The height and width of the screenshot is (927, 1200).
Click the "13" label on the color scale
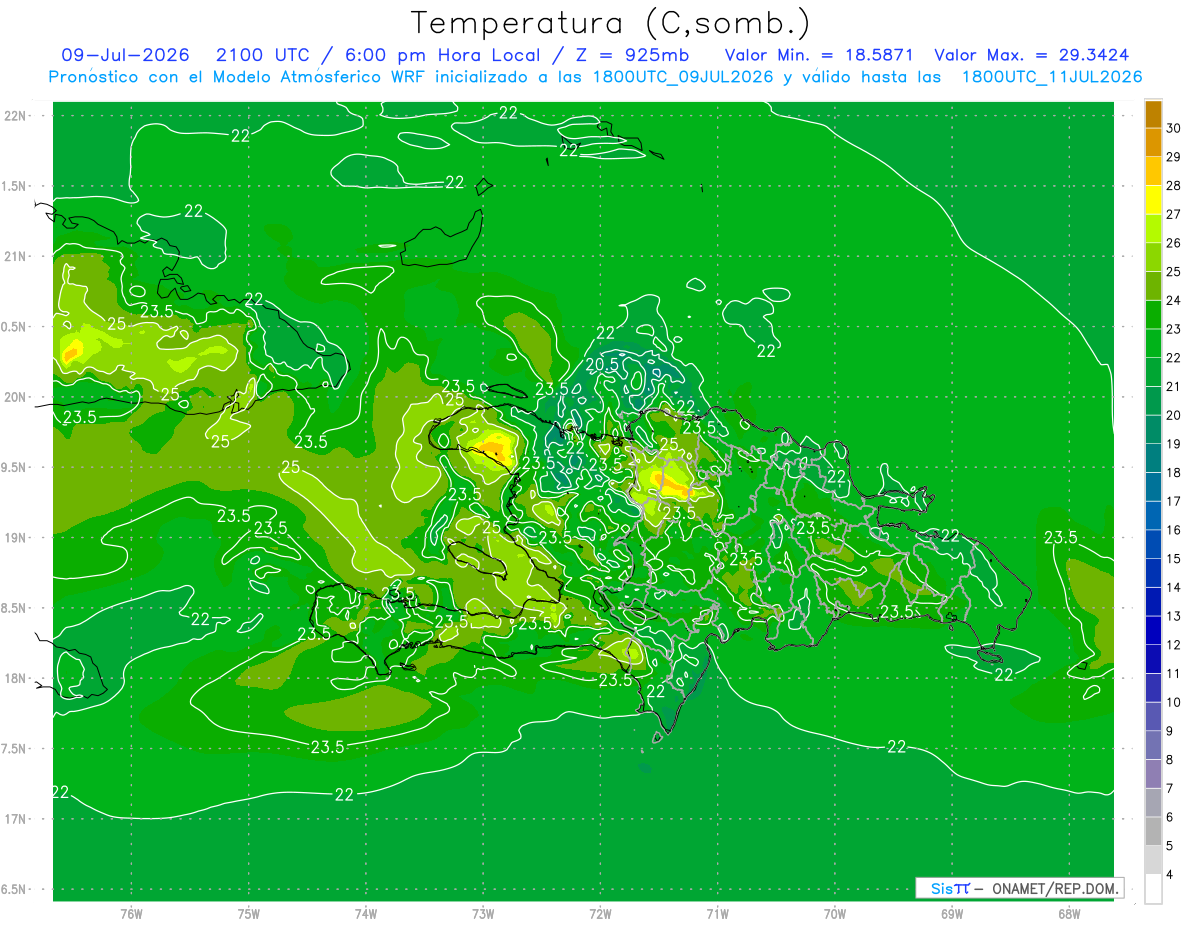1173,616
